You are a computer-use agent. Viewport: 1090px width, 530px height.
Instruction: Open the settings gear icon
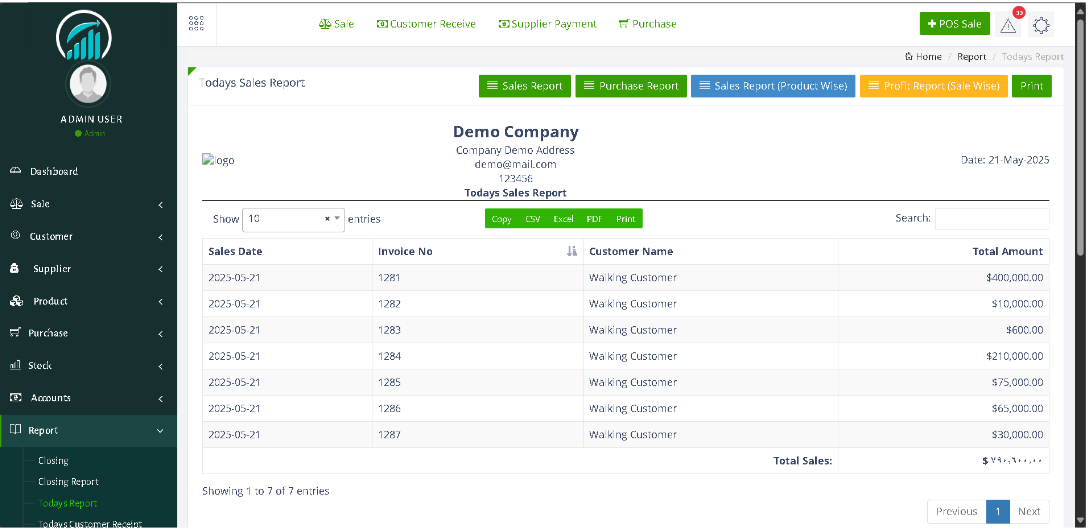tap(1041, 25)
